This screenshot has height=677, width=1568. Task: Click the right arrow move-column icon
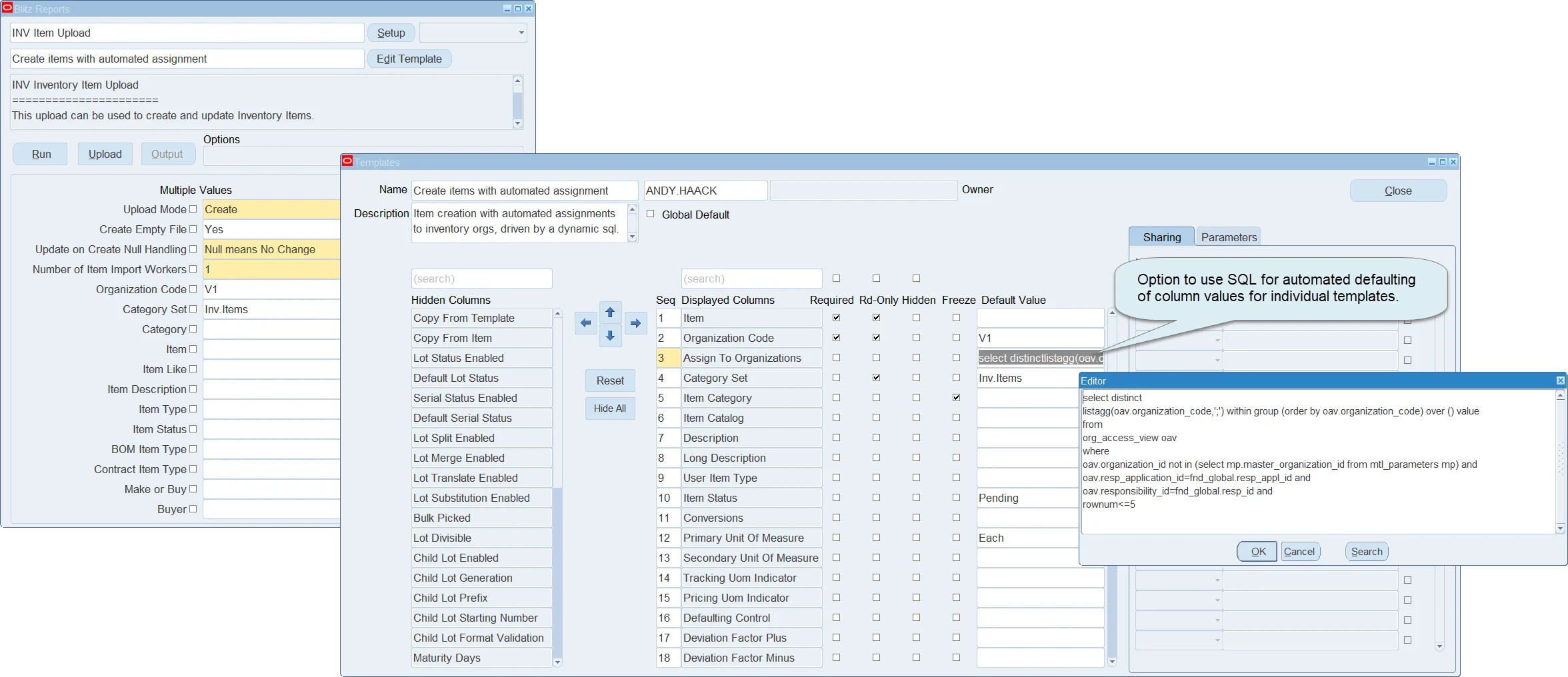(635, 323)
